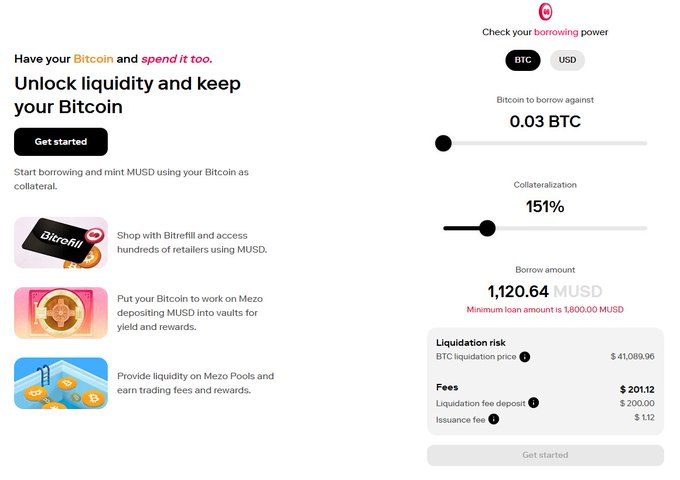Click the 0.03 BTC amount value

545,122
